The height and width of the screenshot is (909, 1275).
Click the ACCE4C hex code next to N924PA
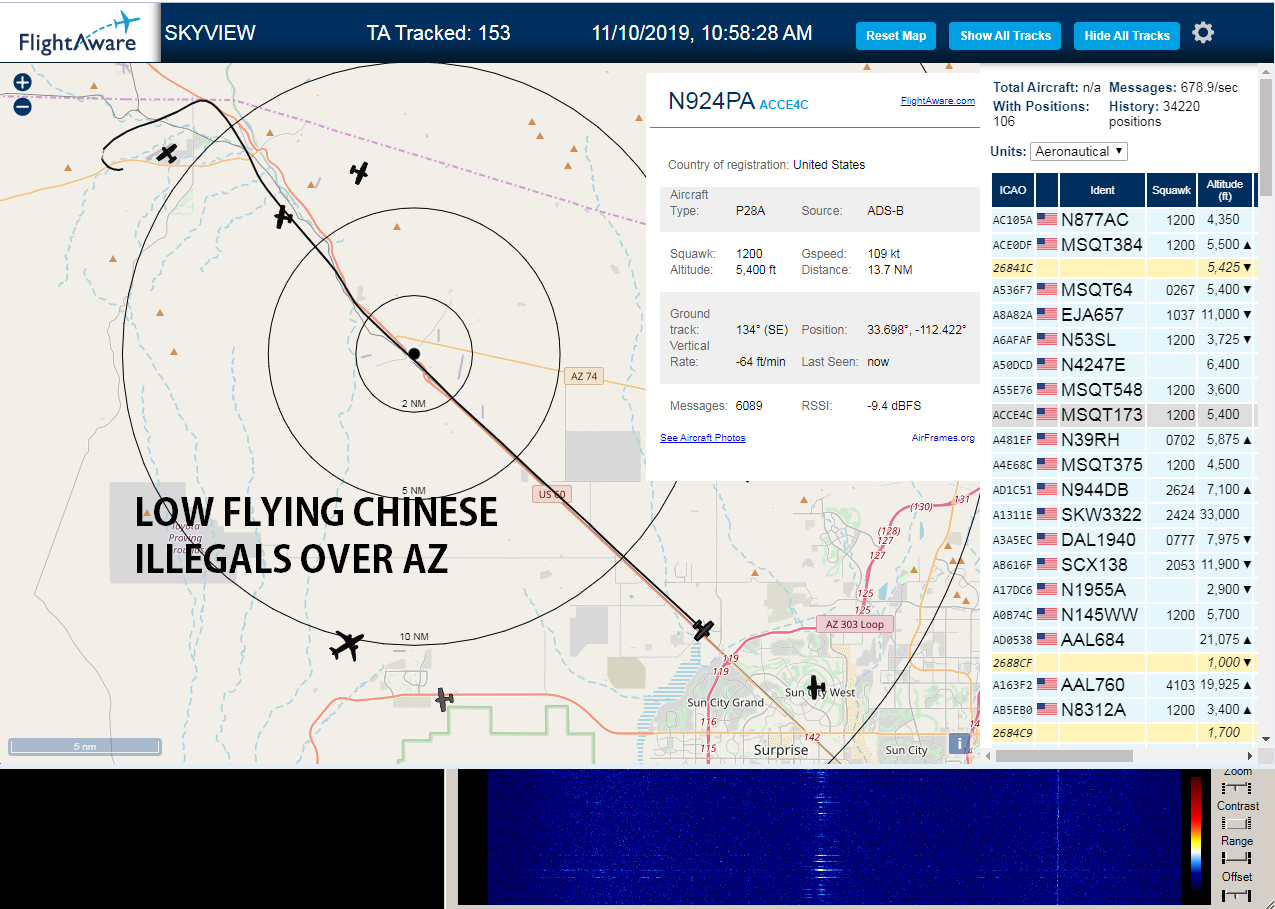[784, 104]
